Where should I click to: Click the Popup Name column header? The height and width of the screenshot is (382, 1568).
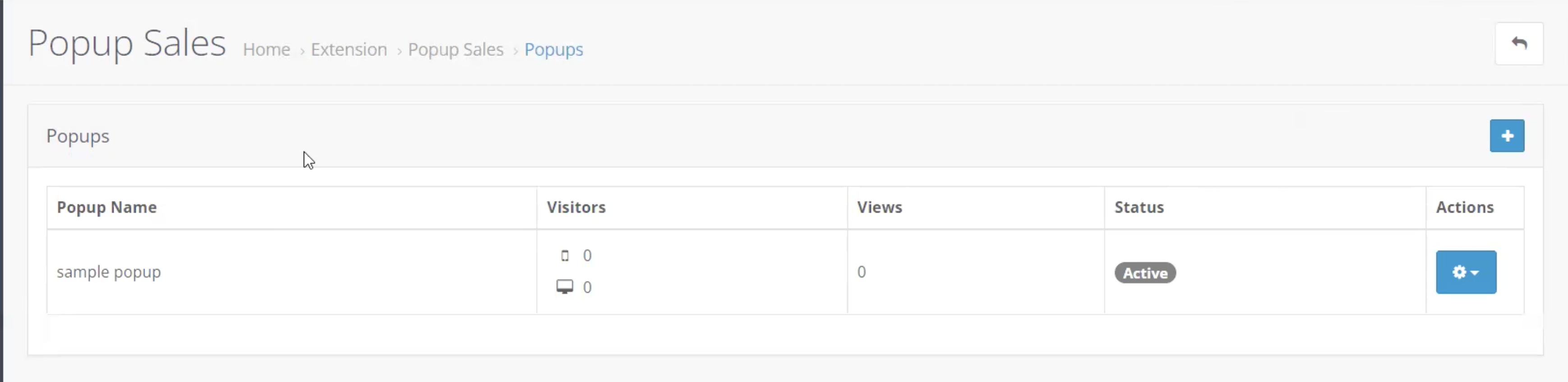pyautogui.click(x=107, y=207)
